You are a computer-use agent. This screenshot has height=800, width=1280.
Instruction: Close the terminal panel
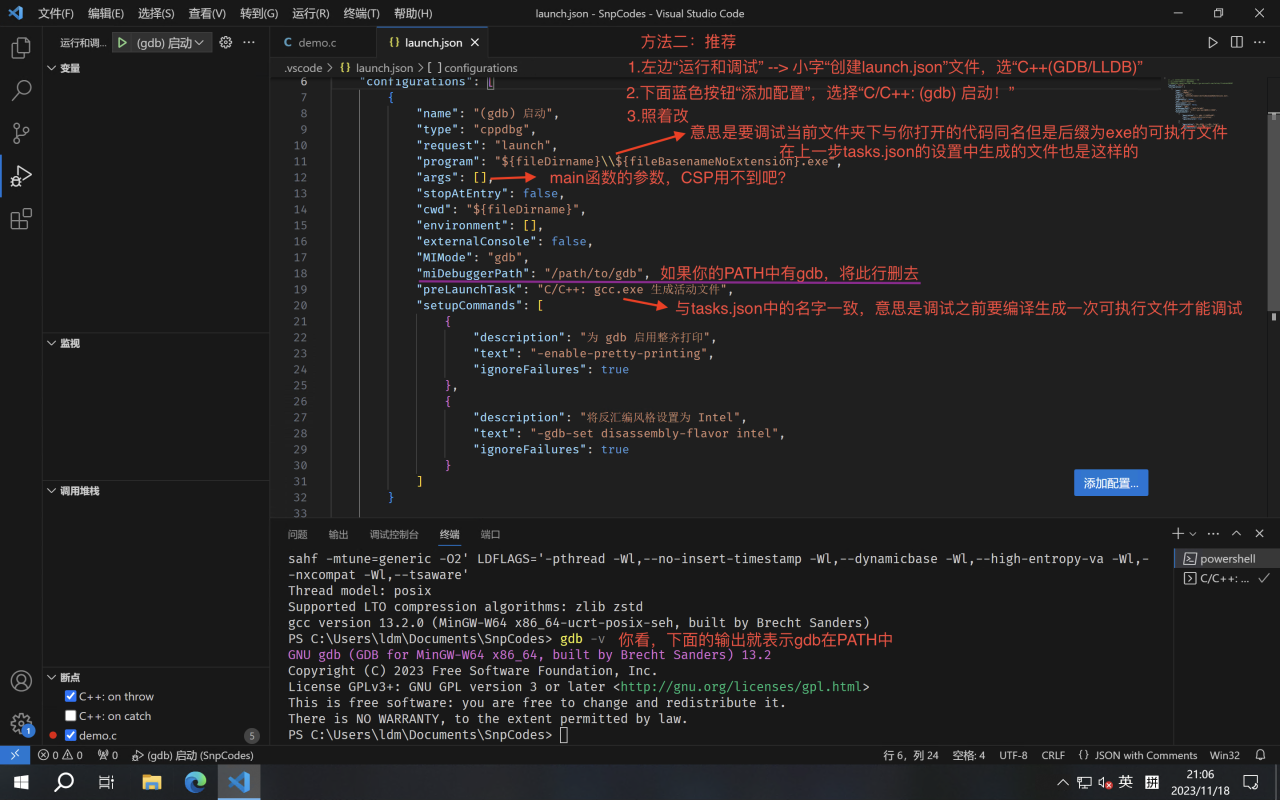coord(1260,534)
